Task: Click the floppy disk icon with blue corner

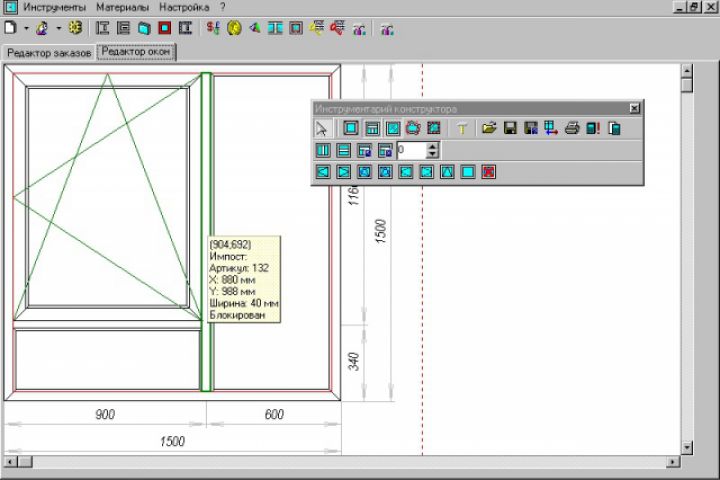Action: (531, 128)
